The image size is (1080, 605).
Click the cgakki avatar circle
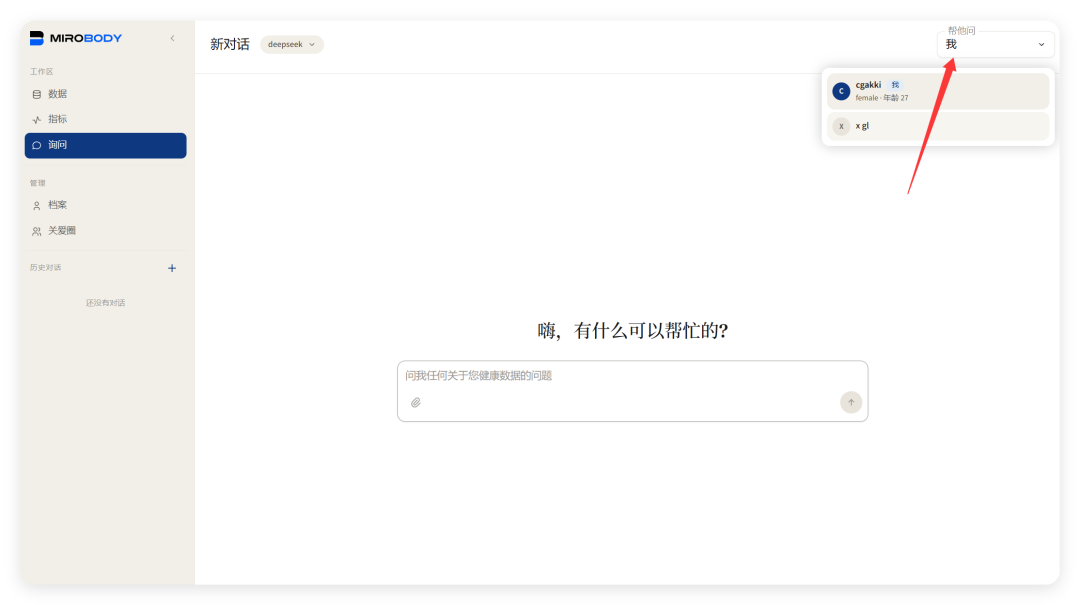pos(841,91)
